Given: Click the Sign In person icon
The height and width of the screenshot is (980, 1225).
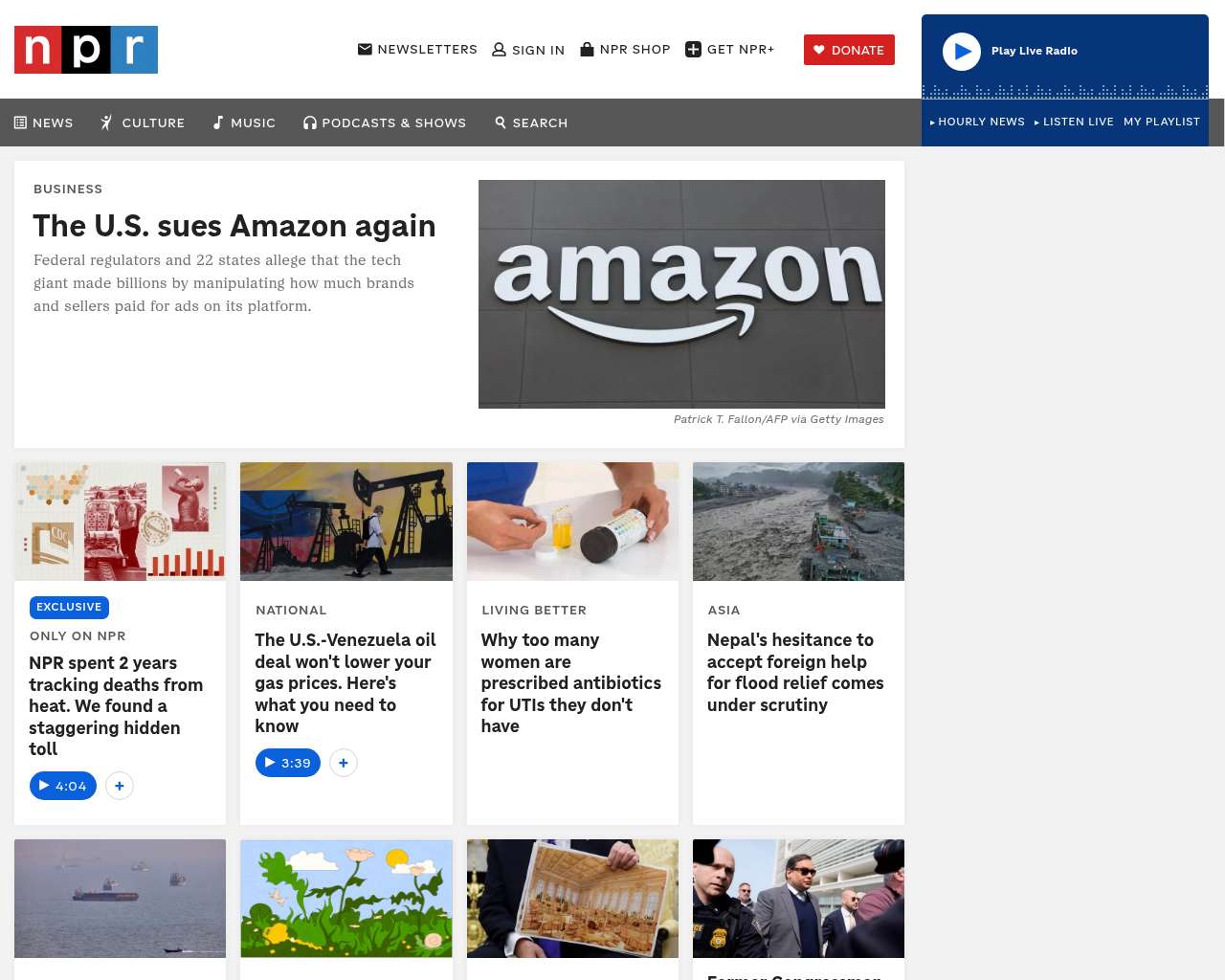Looking at the screenshot, I should 499,50.
